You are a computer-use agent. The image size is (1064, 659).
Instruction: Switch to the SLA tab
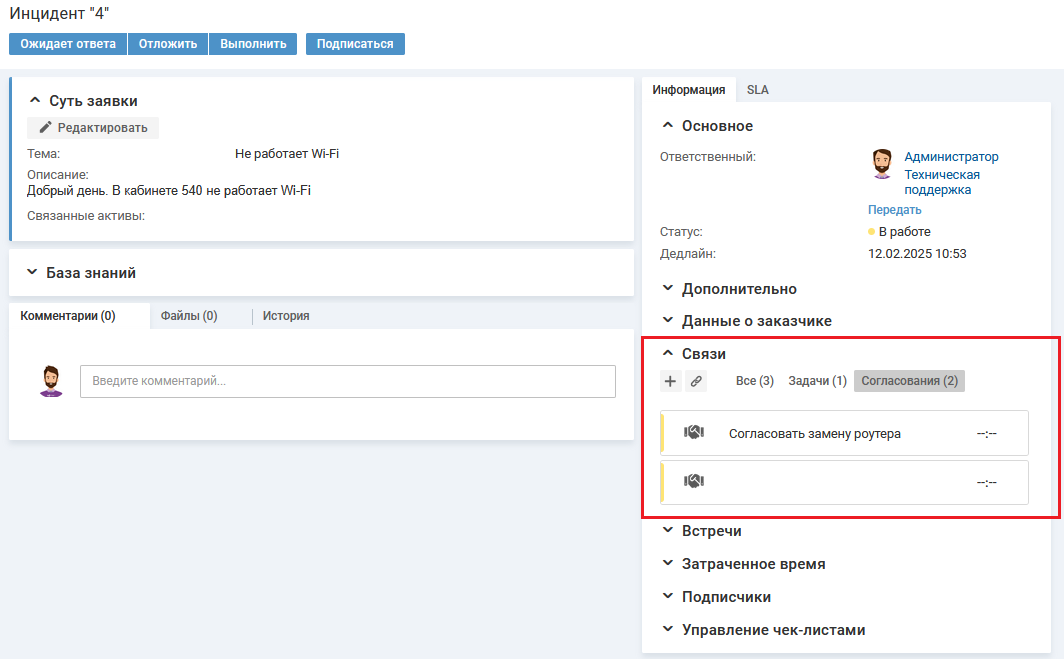757,90
